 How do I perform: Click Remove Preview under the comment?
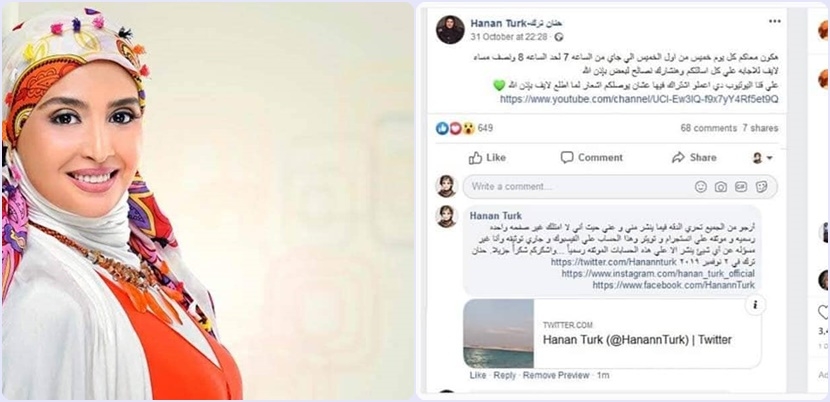pos(556,375)
